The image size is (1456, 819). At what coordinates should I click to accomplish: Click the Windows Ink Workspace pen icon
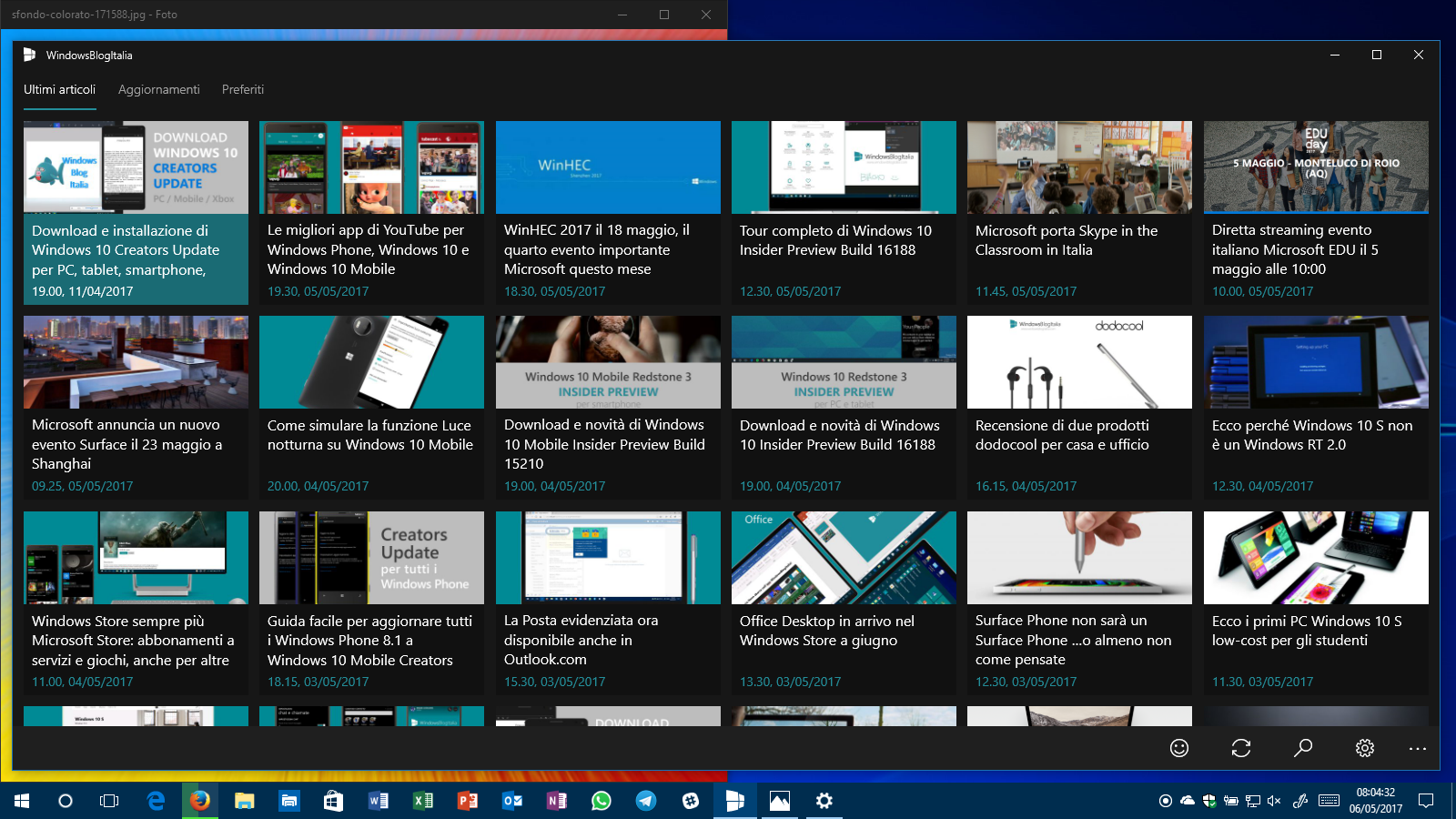coord(1300,801)
